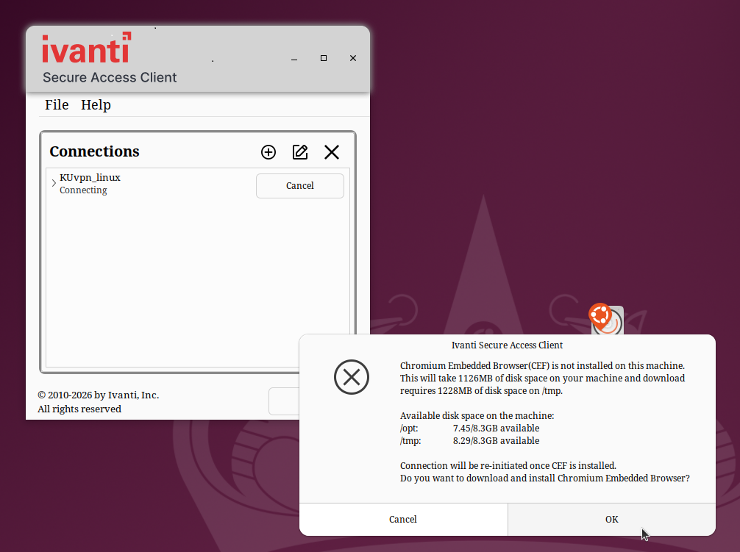
Task: Select the KUvpn_linux connection name
Action: click(x=90, y=177)
